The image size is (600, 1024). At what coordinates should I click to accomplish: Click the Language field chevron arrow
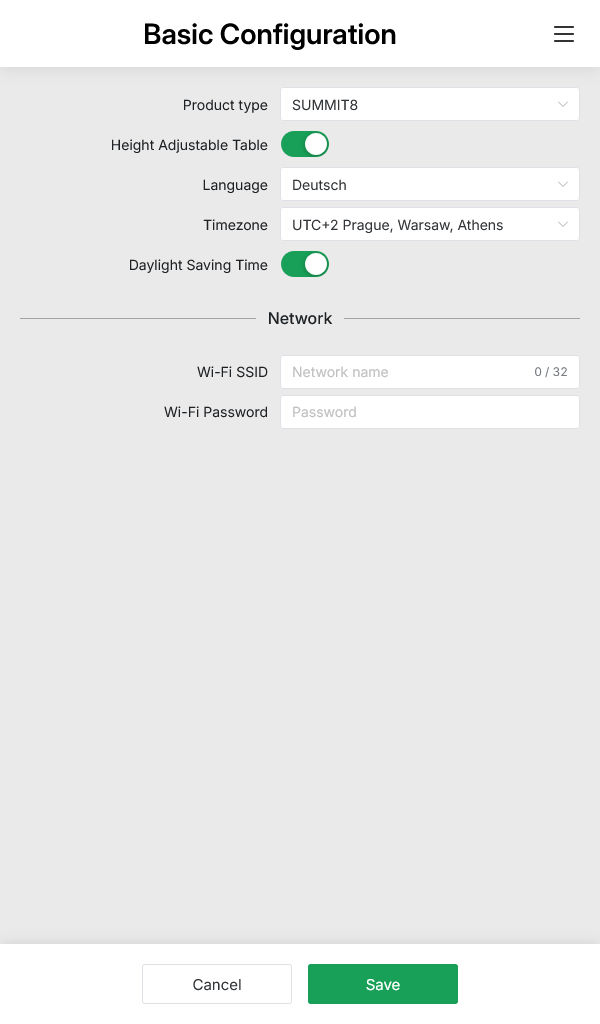click(563, 185)
